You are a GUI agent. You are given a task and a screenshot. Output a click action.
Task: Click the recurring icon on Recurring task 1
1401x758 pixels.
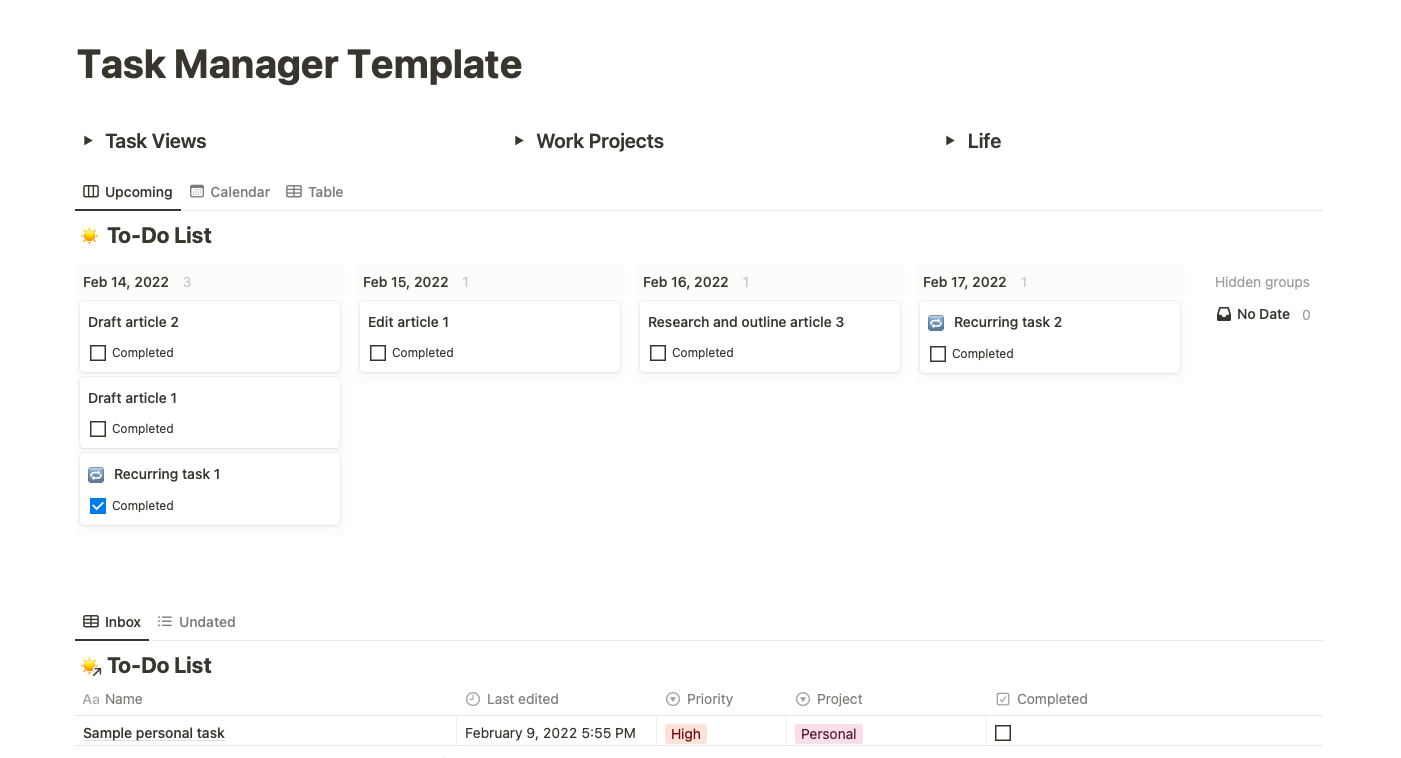97,474
